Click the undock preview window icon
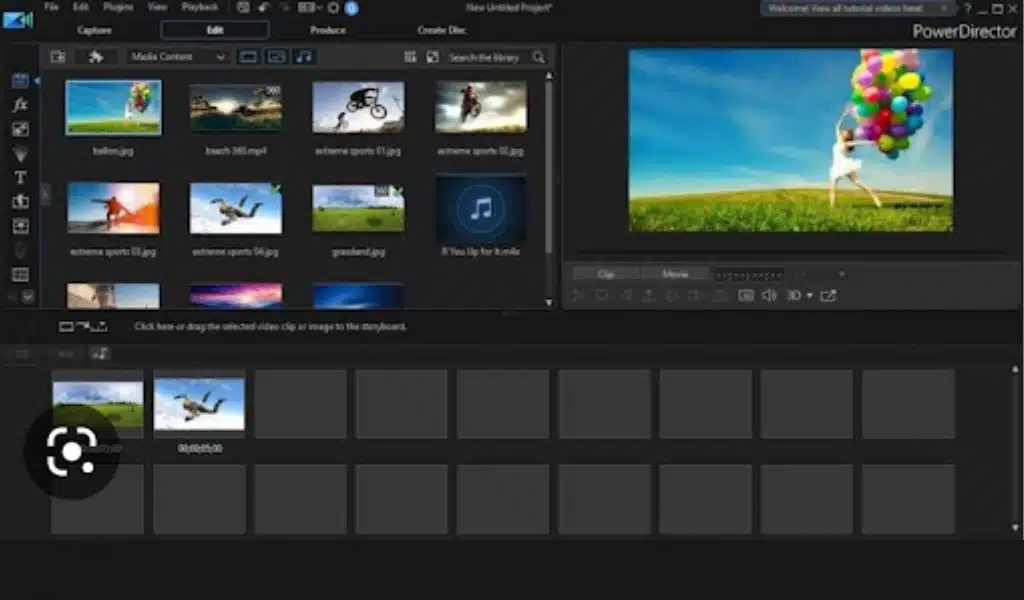 pos(830,296)
